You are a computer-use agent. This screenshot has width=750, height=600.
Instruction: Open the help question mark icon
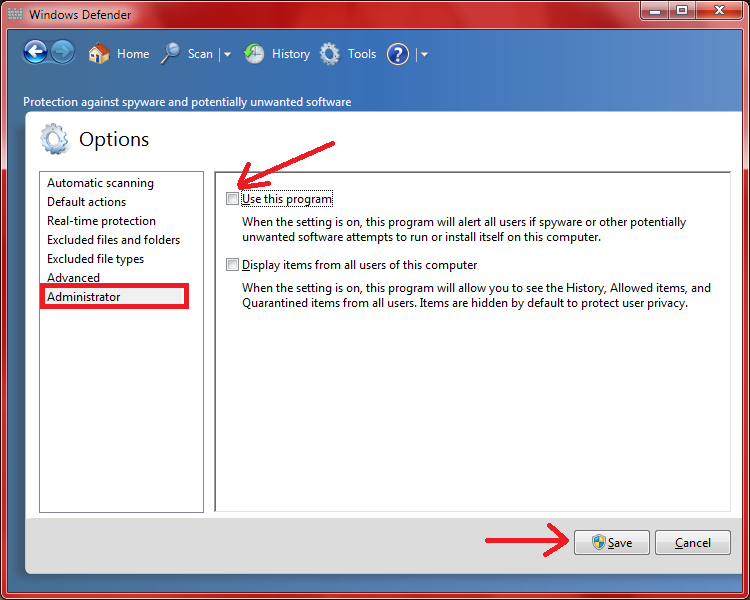pyautogui.click(x=398, y=54)
